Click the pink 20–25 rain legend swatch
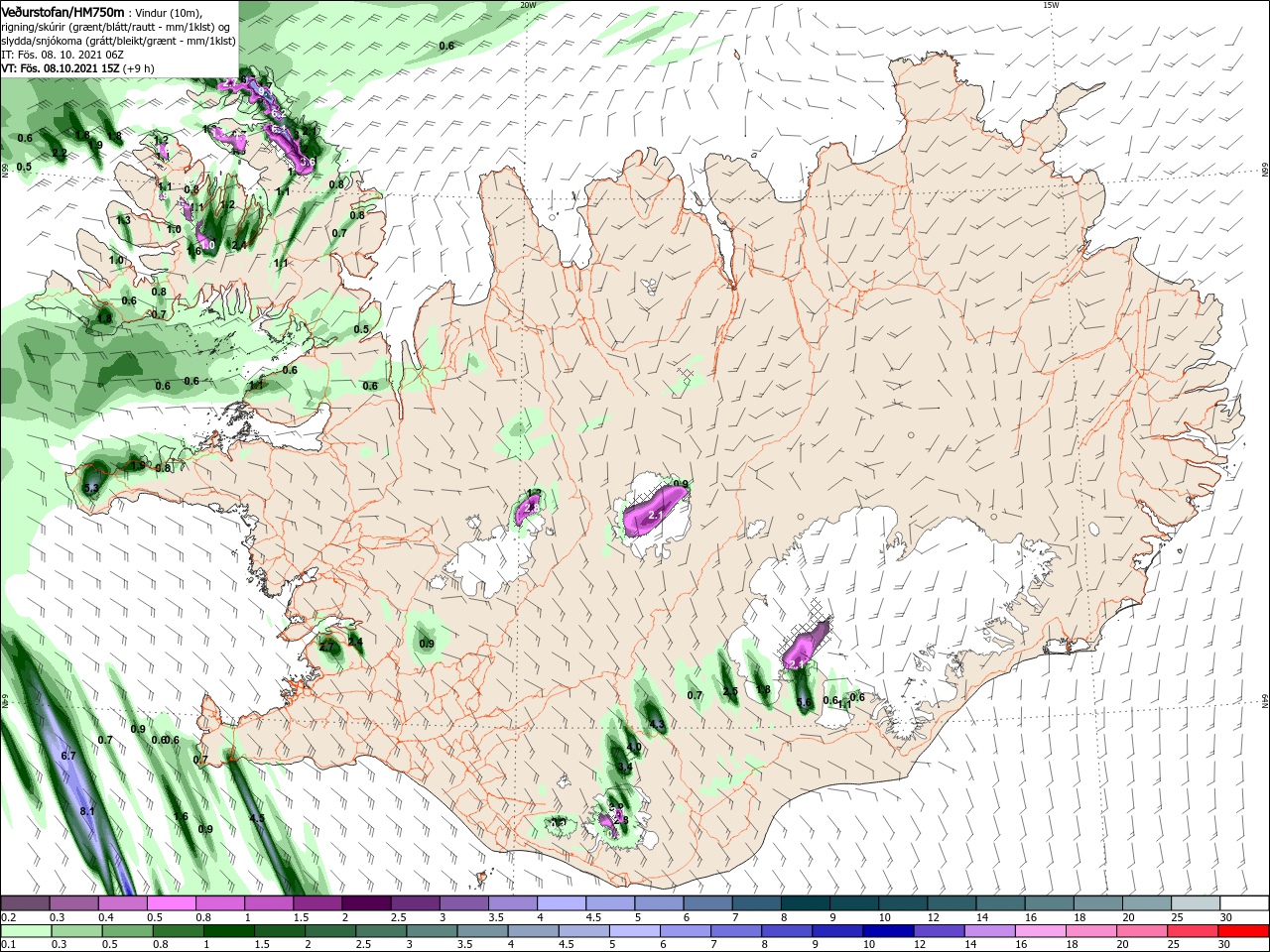 tap(1142, 931)
